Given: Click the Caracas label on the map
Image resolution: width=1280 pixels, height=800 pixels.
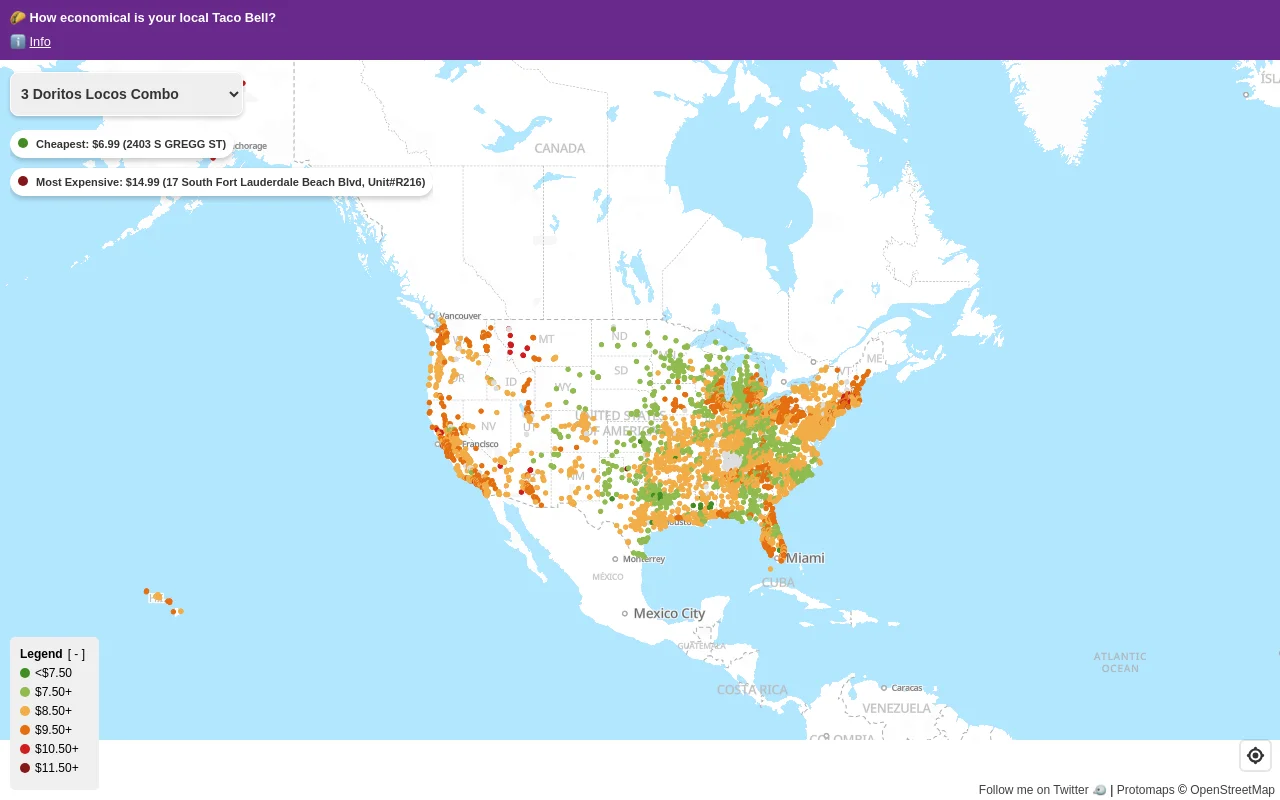Looking at the screenshot, I should pyautogui.click(x=906, y=688).
